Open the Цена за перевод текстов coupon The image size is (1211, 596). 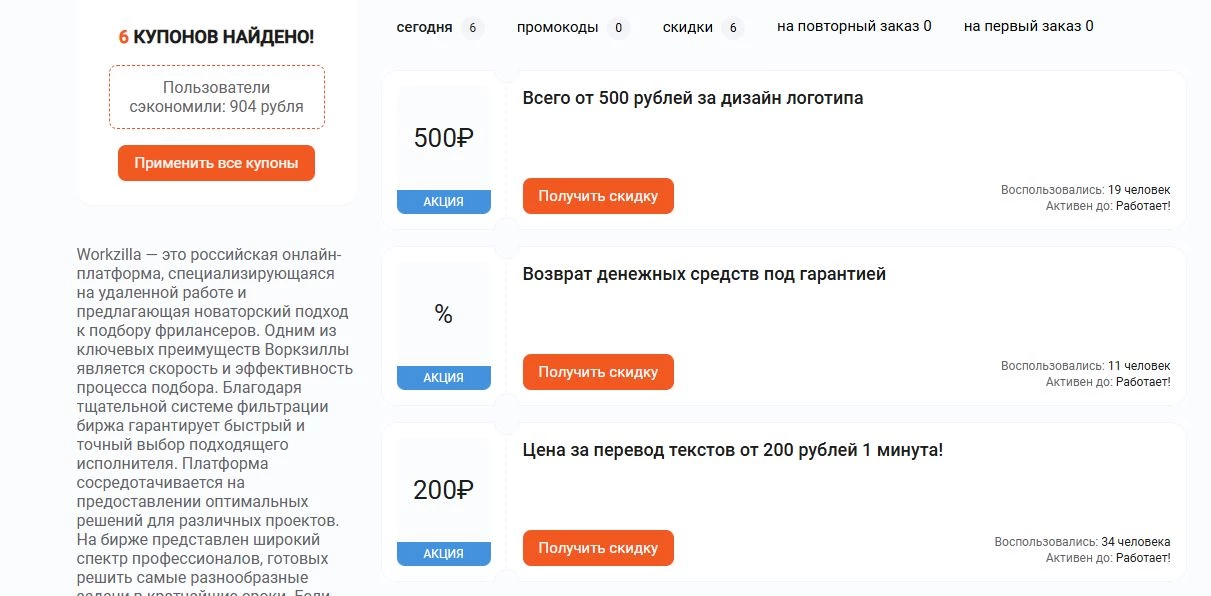coord(731,450)
